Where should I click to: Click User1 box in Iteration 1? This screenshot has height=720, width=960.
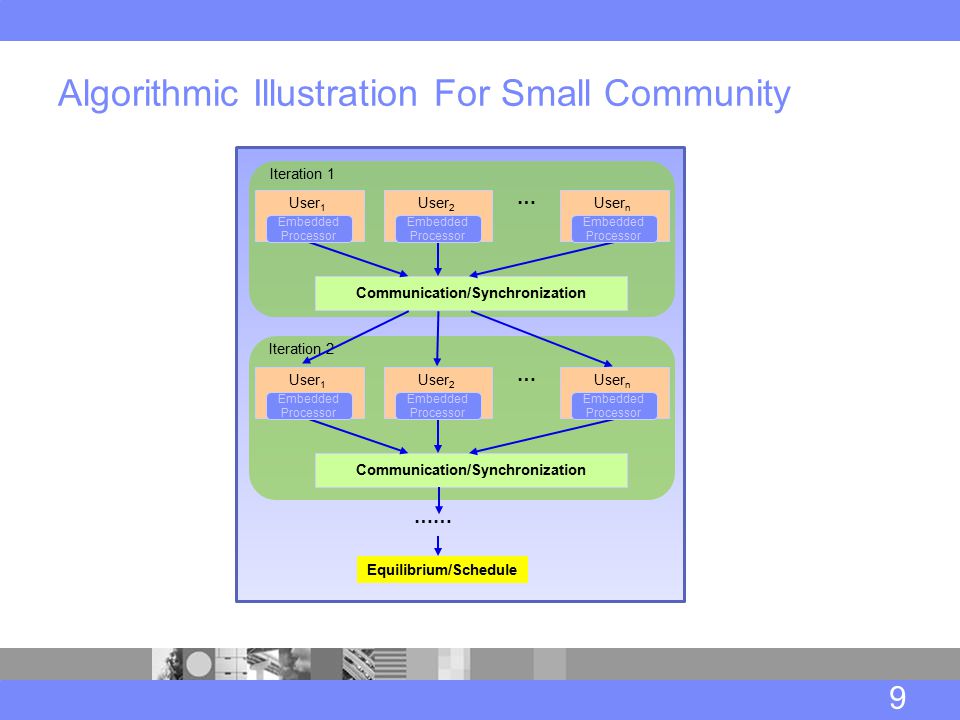click(310, 216)
